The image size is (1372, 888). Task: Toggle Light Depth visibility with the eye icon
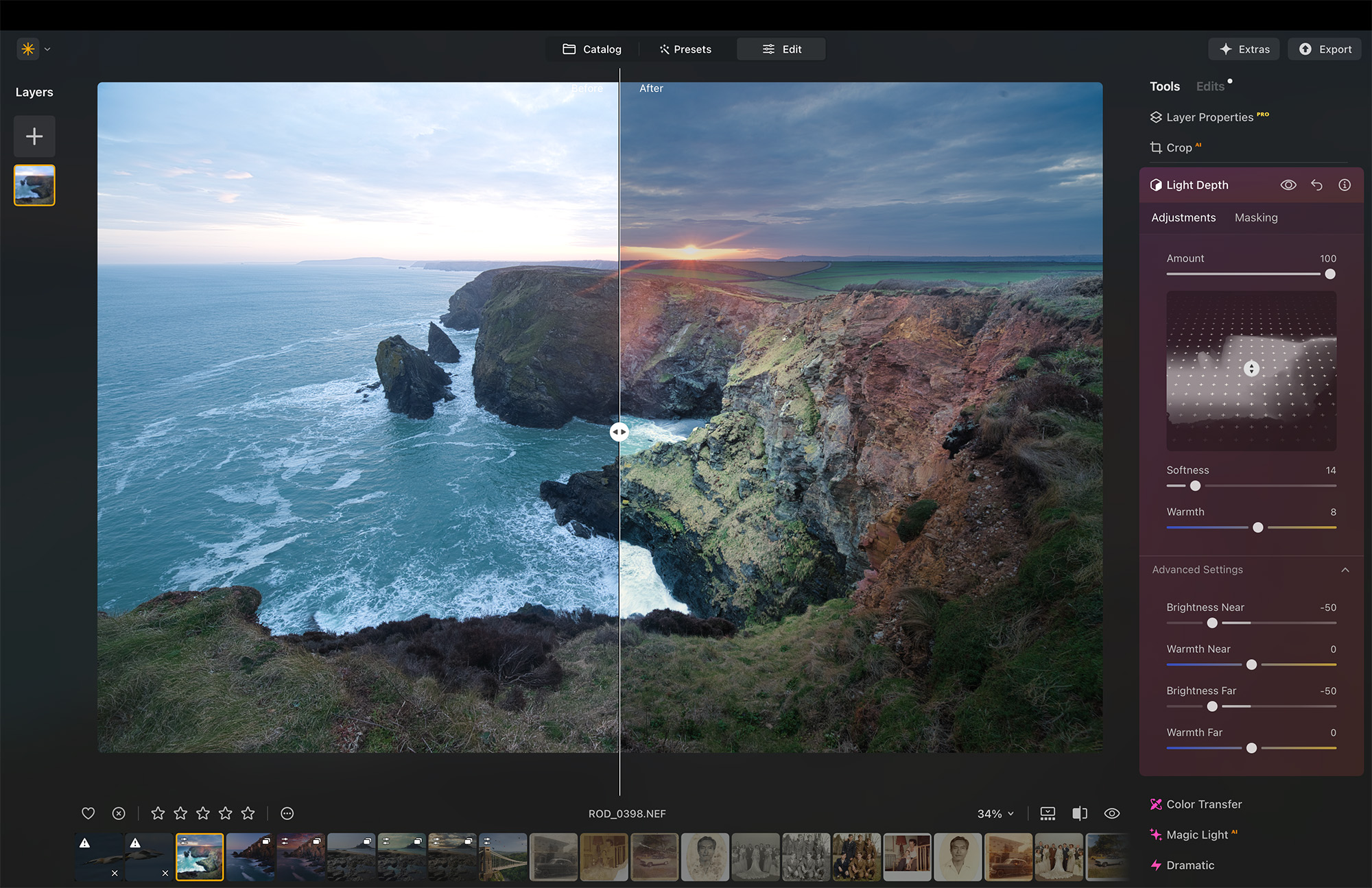click(x=1289, y=184)
